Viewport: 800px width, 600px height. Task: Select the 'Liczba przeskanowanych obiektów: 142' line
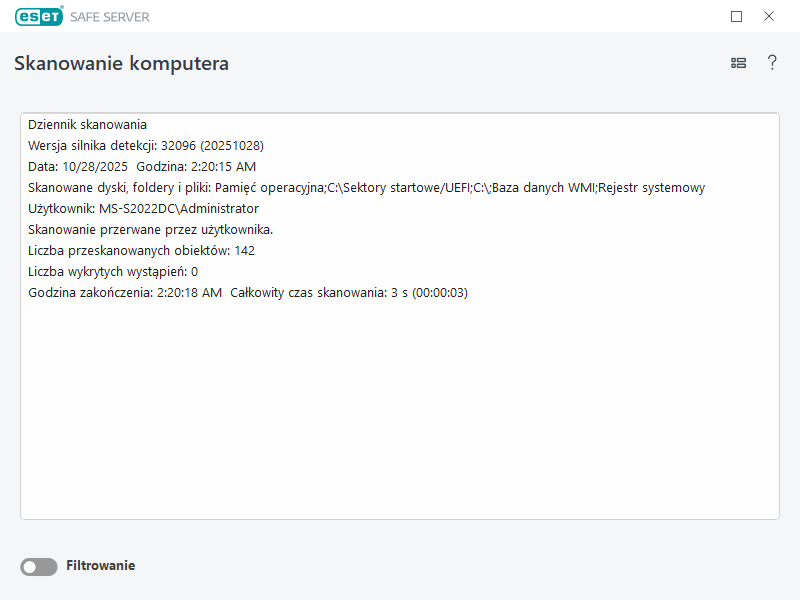tap(141, 251)
